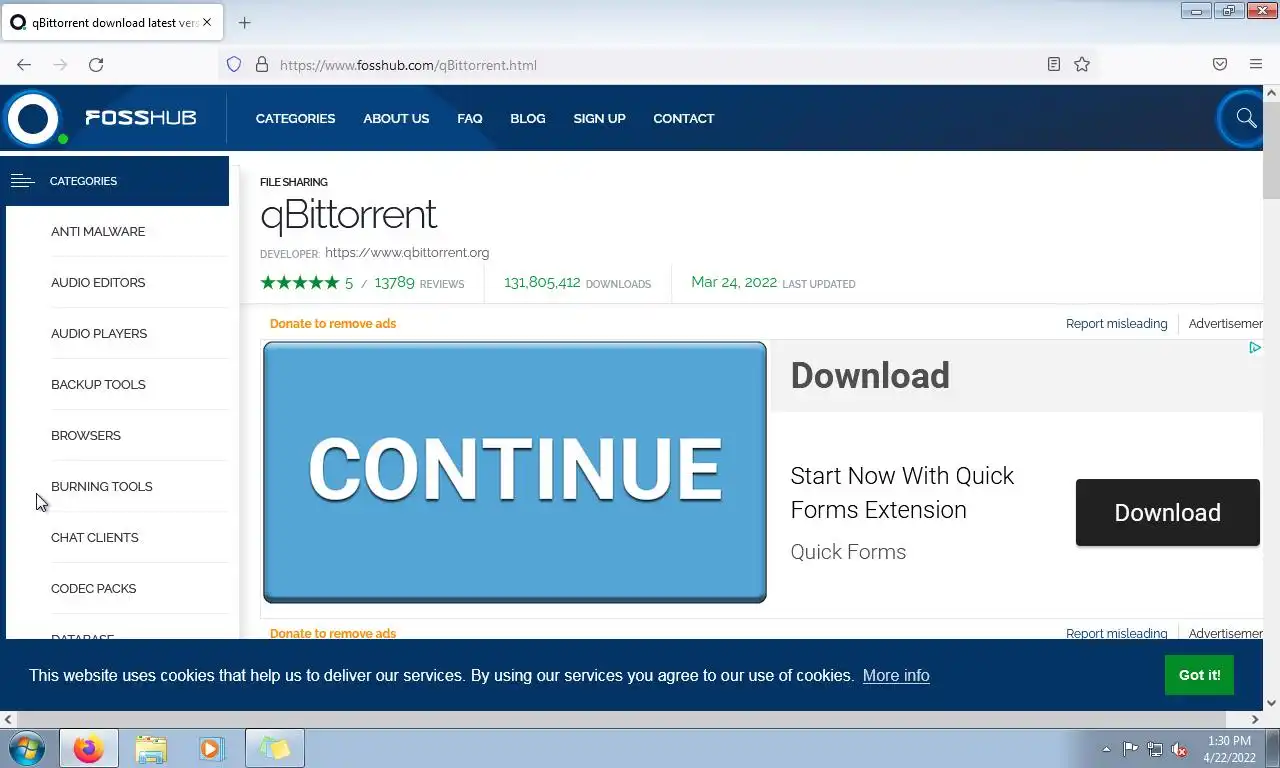The width and height of the screenshot is (1280, 768).
Task: Click SIGN UP in the navigation
Action: [x=599, y=118]
